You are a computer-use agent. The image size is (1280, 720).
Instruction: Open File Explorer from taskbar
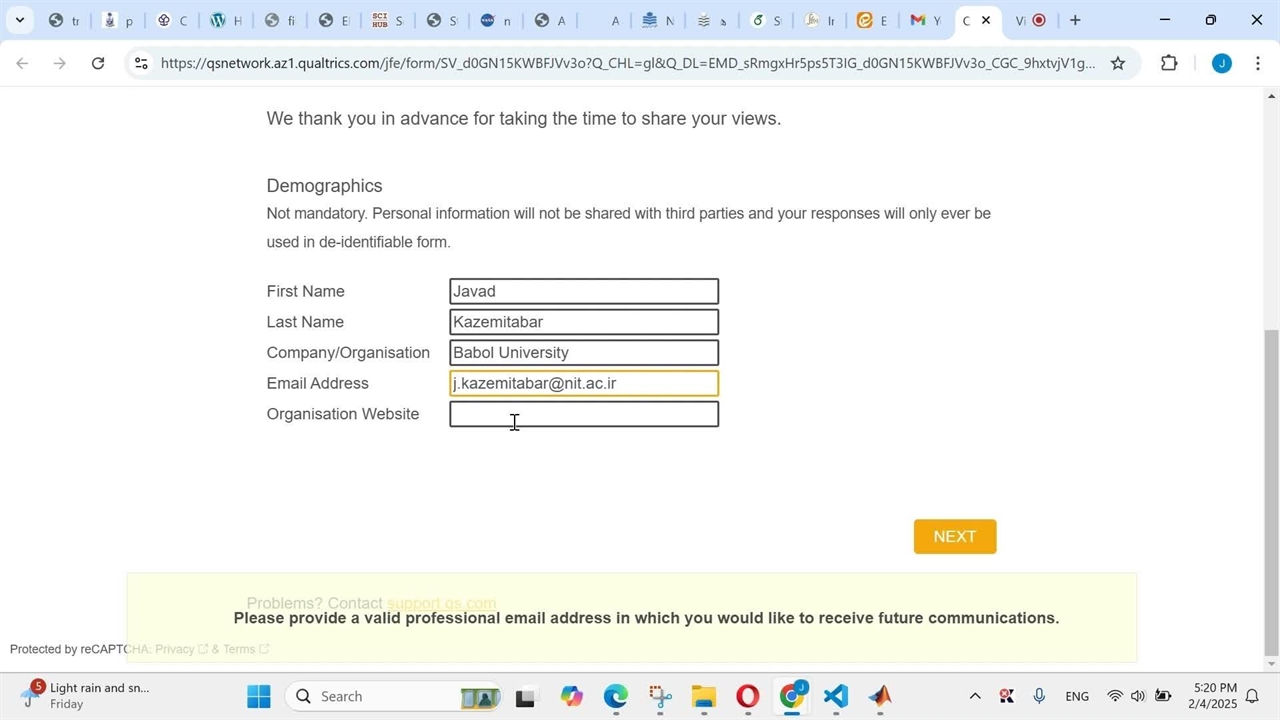(x=703, y=696)
